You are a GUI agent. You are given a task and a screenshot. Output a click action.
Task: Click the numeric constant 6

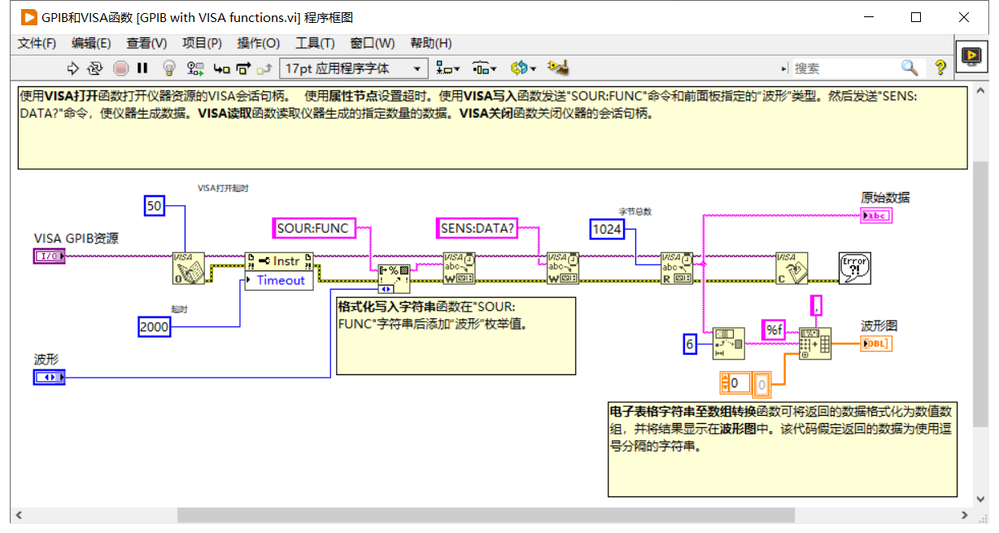689,345
